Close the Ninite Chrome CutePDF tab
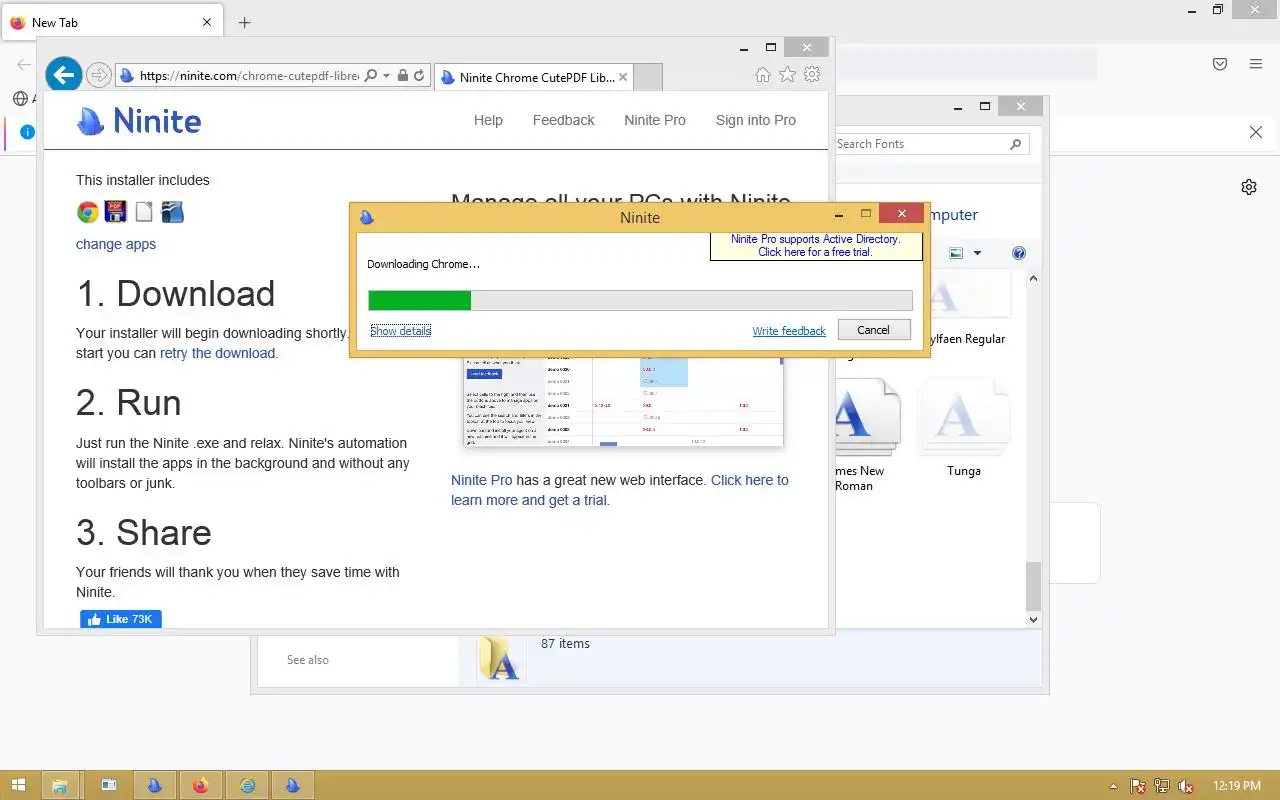This screenshot has height=800, width=1280. 623,77
